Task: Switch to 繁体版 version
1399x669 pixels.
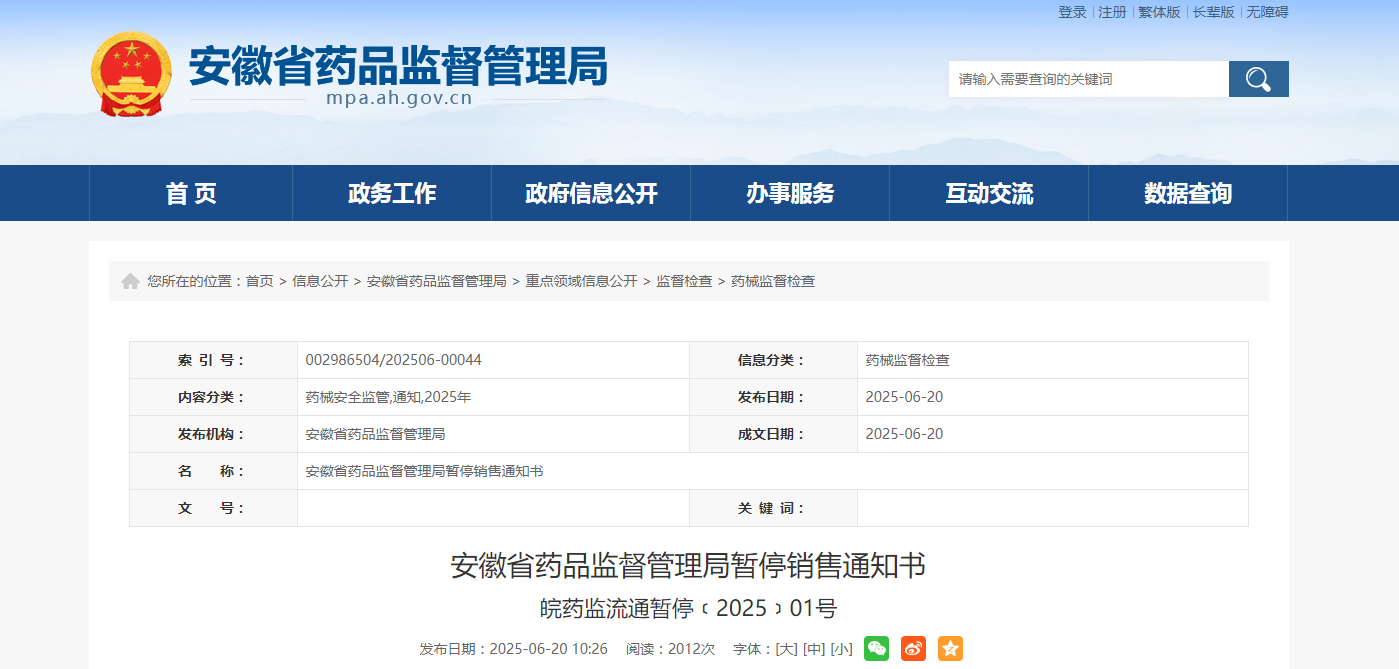Action: [x=1159, y=12]
